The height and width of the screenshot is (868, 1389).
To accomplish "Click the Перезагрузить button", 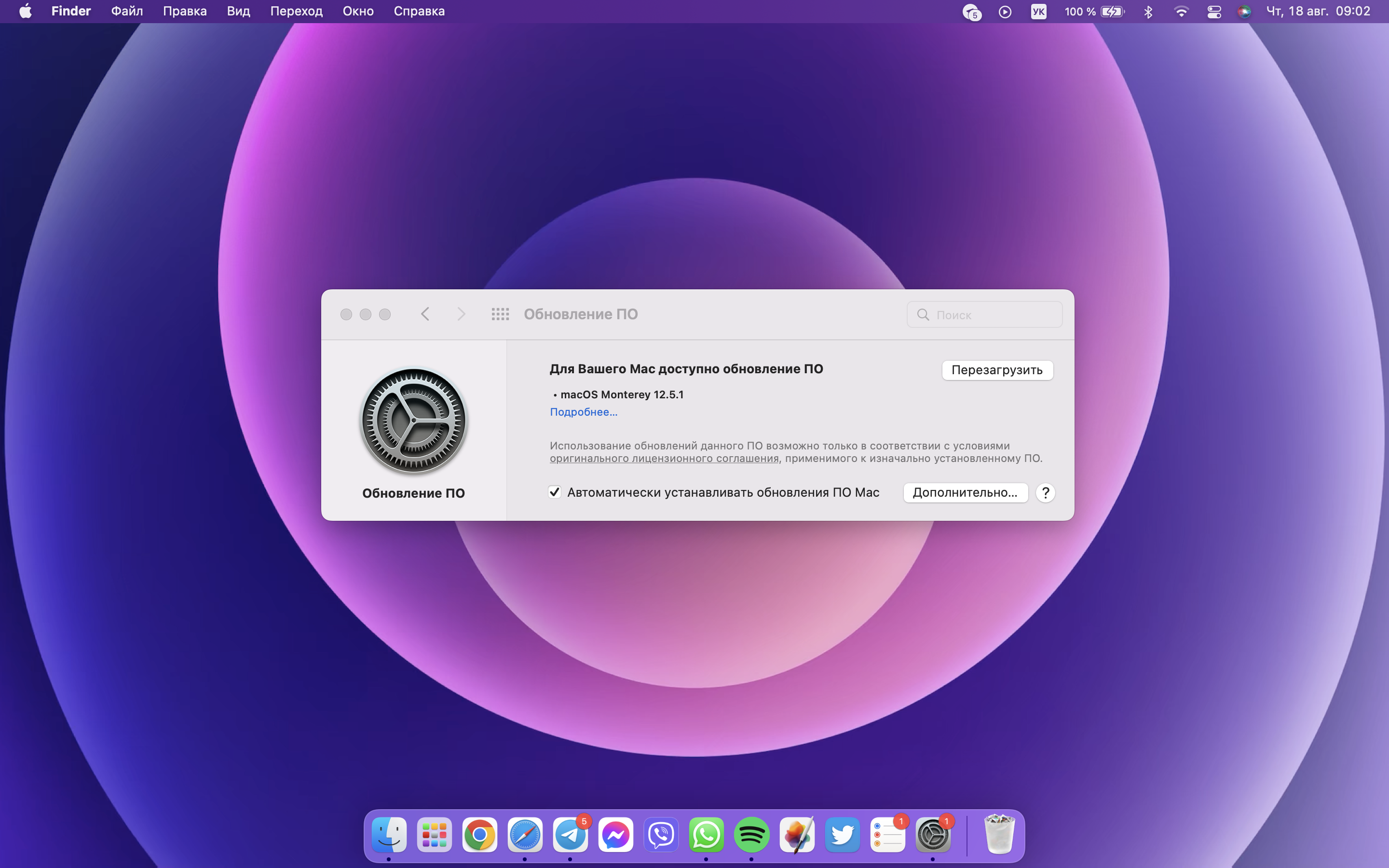I will tap(997, 370).
